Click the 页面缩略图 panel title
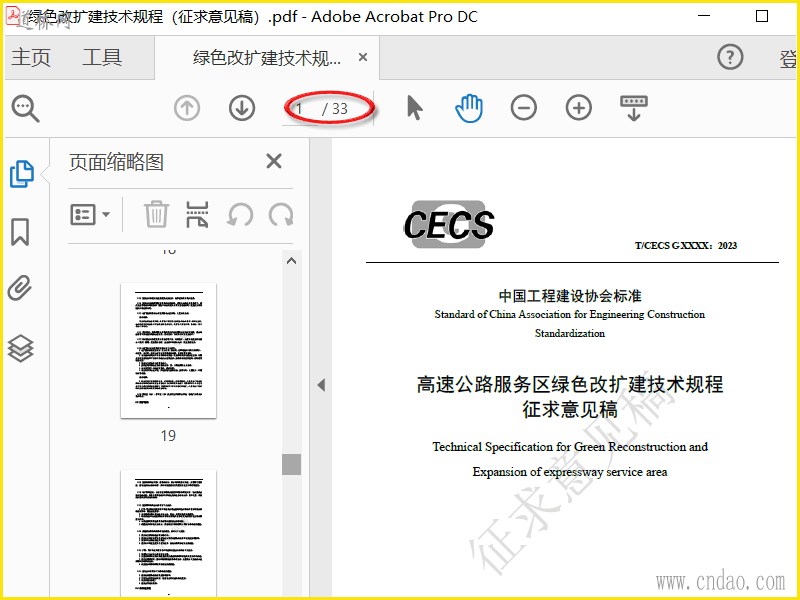The image size is (800, 600). (116, 162)
